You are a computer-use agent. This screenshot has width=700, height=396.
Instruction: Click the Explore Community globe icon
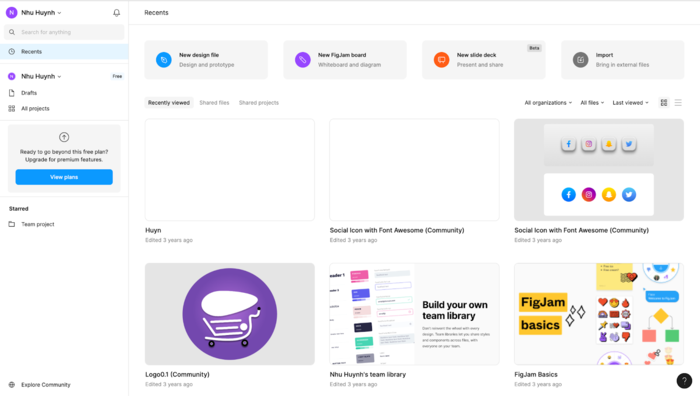[x=12, y=384]
